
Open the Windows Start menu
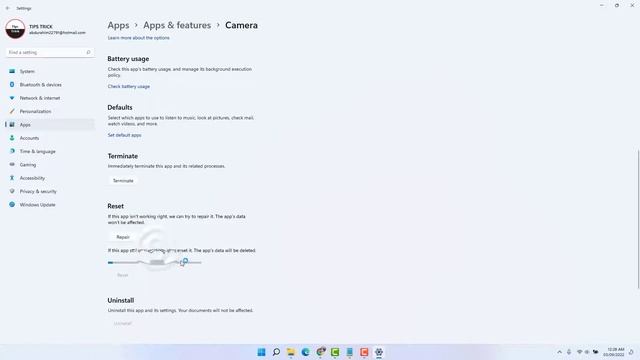point(262,352)
